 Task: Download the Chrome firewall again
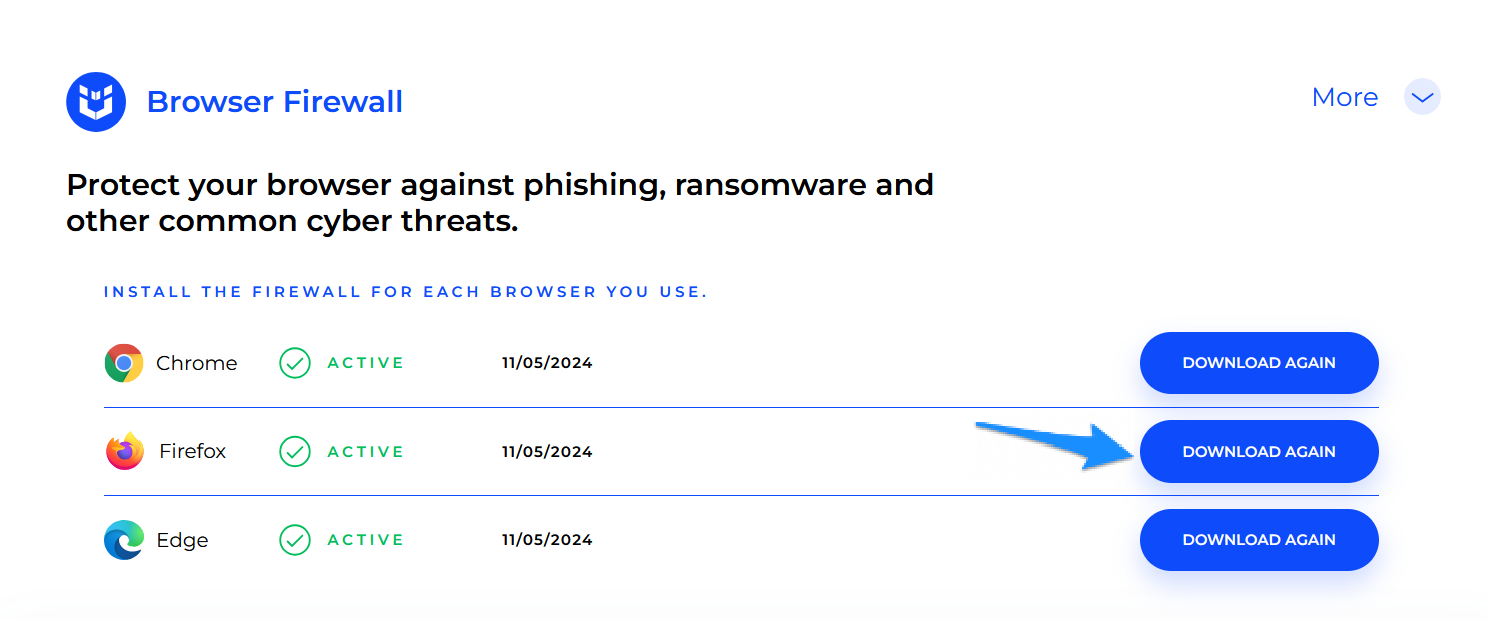pos(1259,363)
